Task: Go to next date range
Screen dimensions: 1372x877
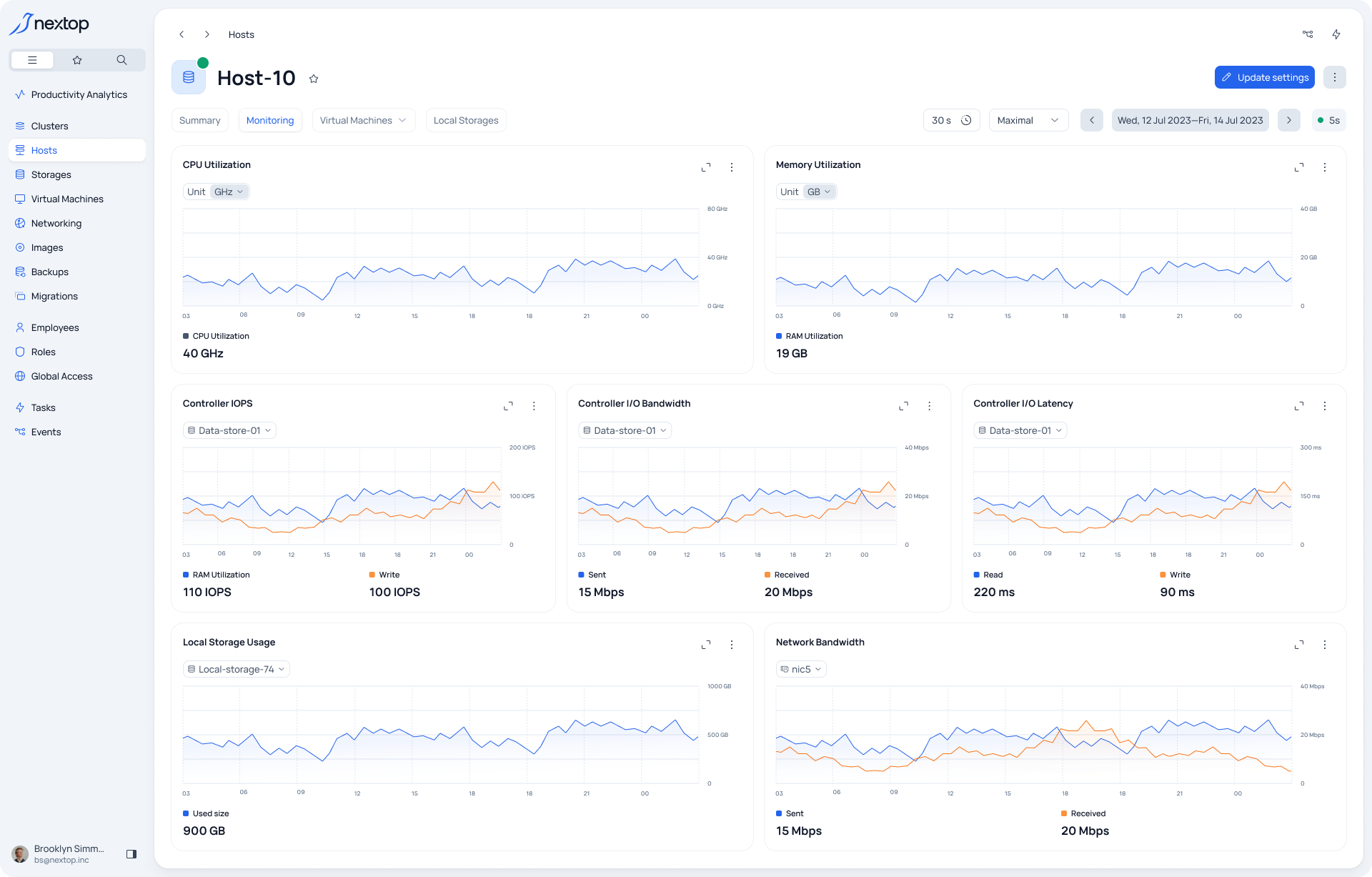Action: click(1288, 120)
